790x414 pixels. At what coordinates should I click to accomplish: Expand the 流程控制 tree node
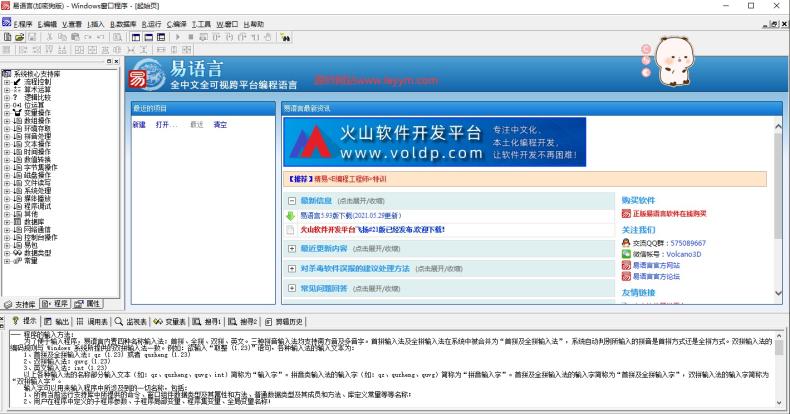click(x=7, y=82)
